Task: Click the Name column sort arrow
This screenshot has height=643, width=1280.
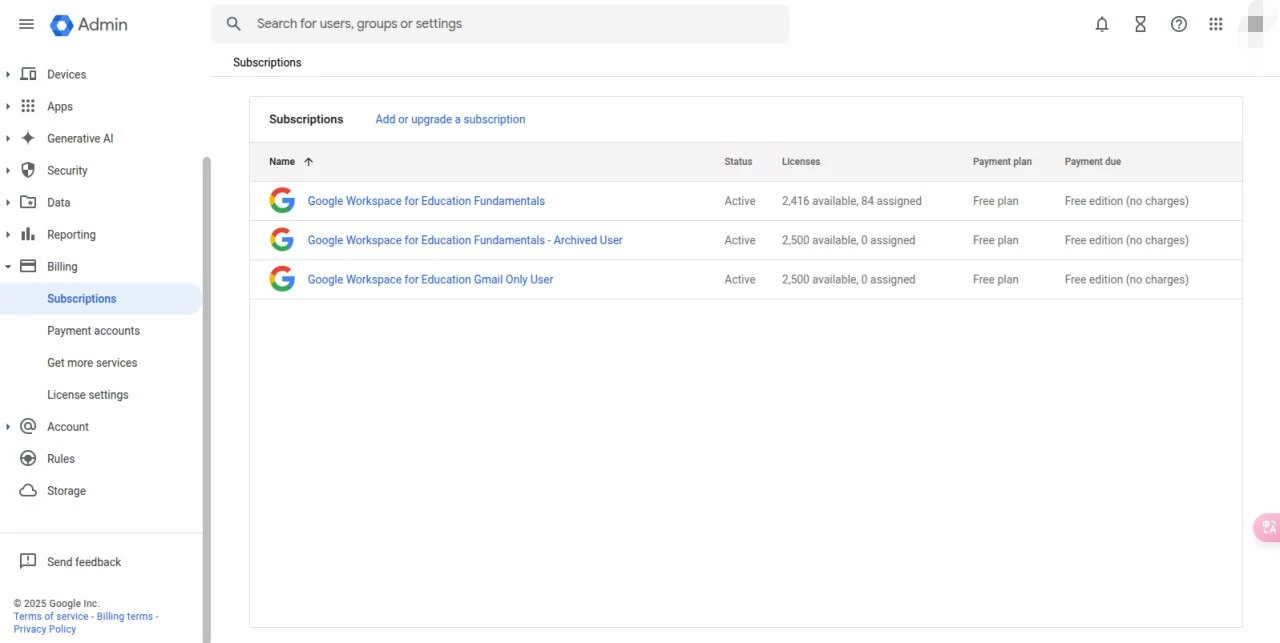Action: point(308,161)
